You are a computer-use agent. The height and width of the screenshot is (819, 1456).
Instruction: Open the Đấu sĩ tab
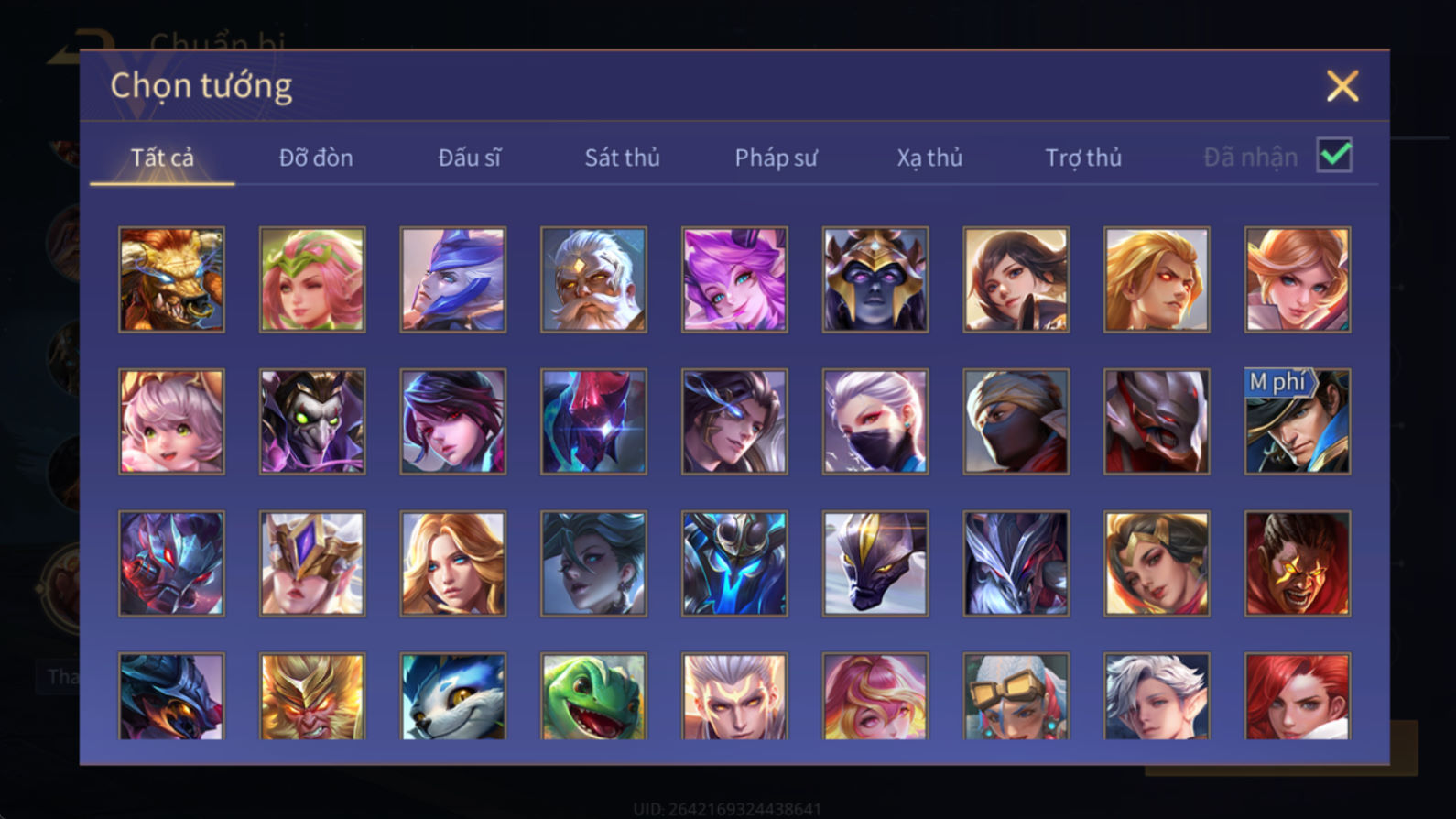[469, 158]
